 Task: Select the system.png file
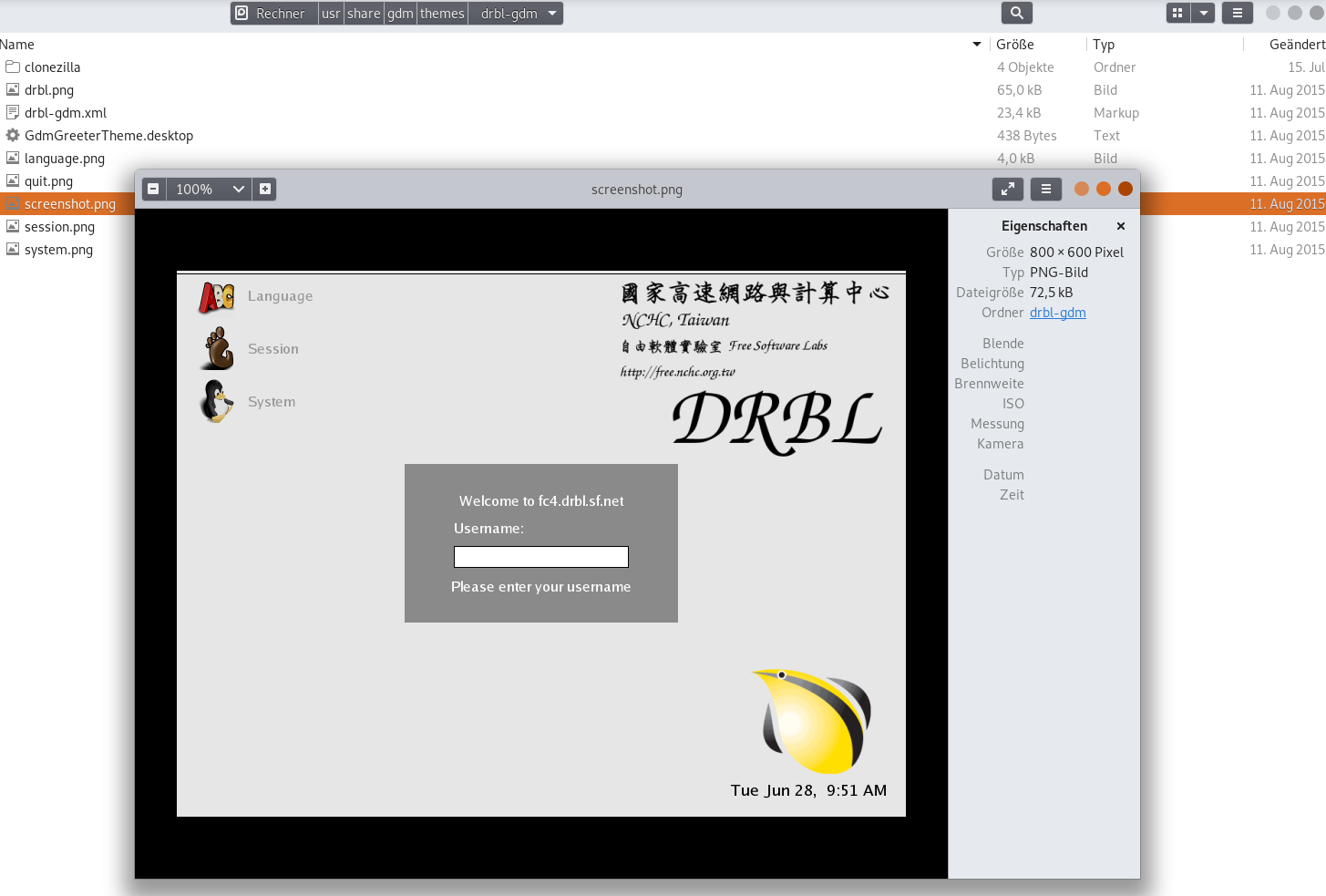(x=58, y=250)
